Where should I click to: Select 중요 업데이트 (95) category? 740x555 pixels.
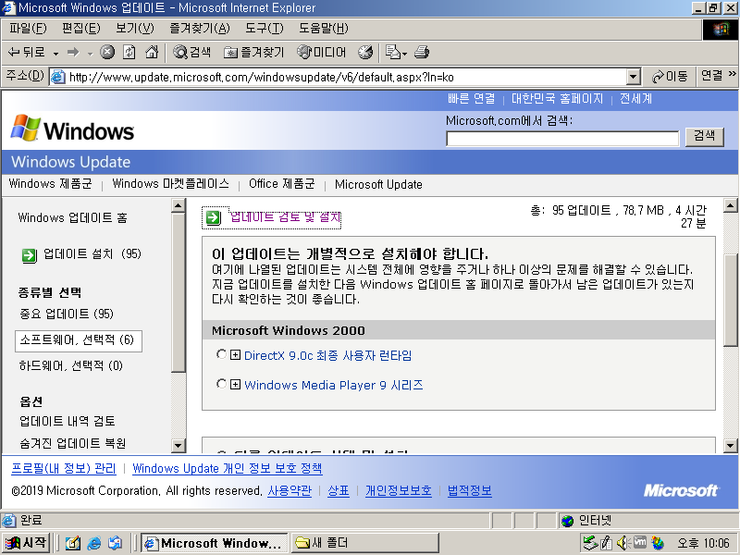[x=67, y=314]
